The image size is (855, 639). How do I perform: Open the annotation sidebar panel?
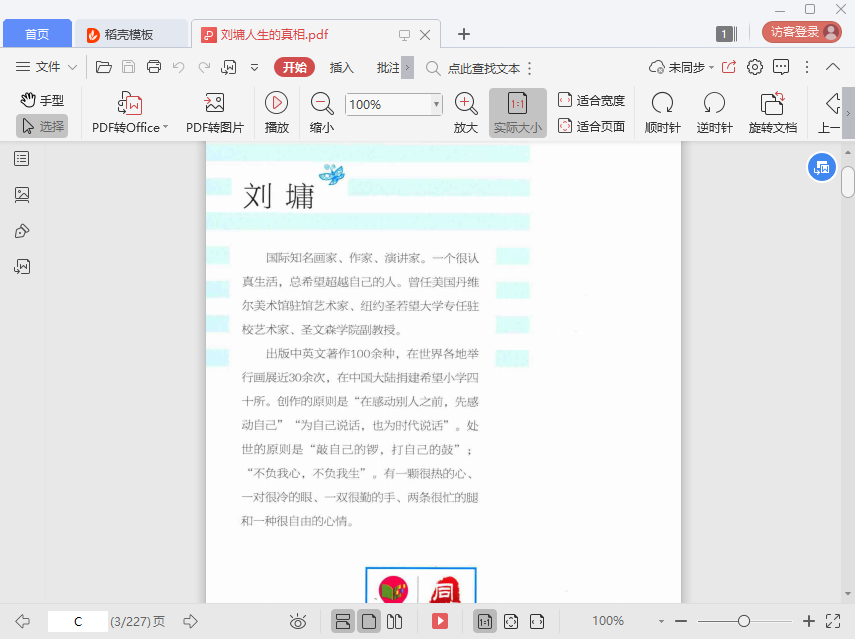[x=22, y=231]
